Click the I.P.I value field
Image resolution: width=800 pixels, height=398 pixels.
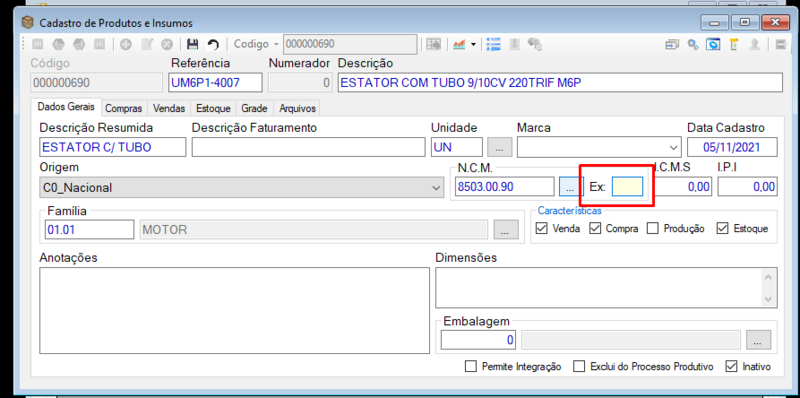(x=747, y=187)
